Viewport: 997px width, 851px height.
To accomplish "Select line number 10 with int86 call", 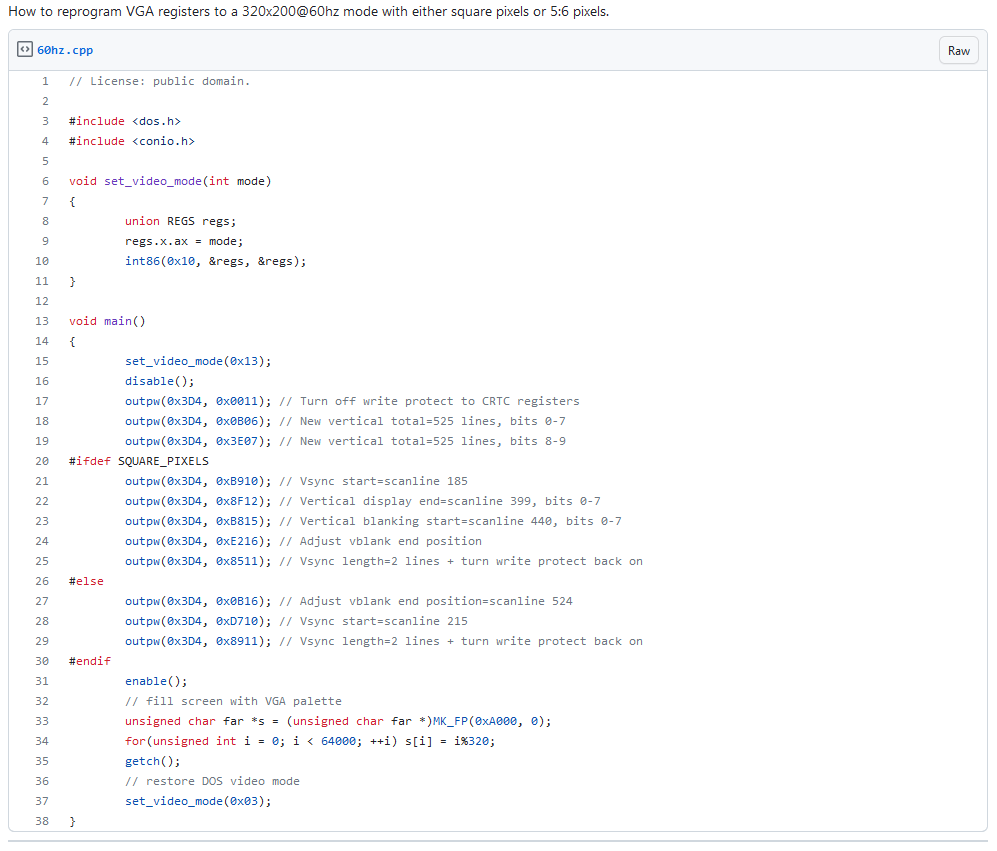I will pos(41,261).
